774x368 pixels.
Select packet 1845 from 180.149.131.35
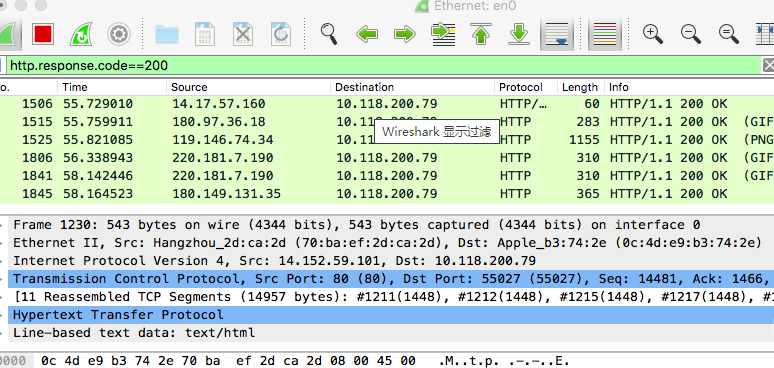387,194
